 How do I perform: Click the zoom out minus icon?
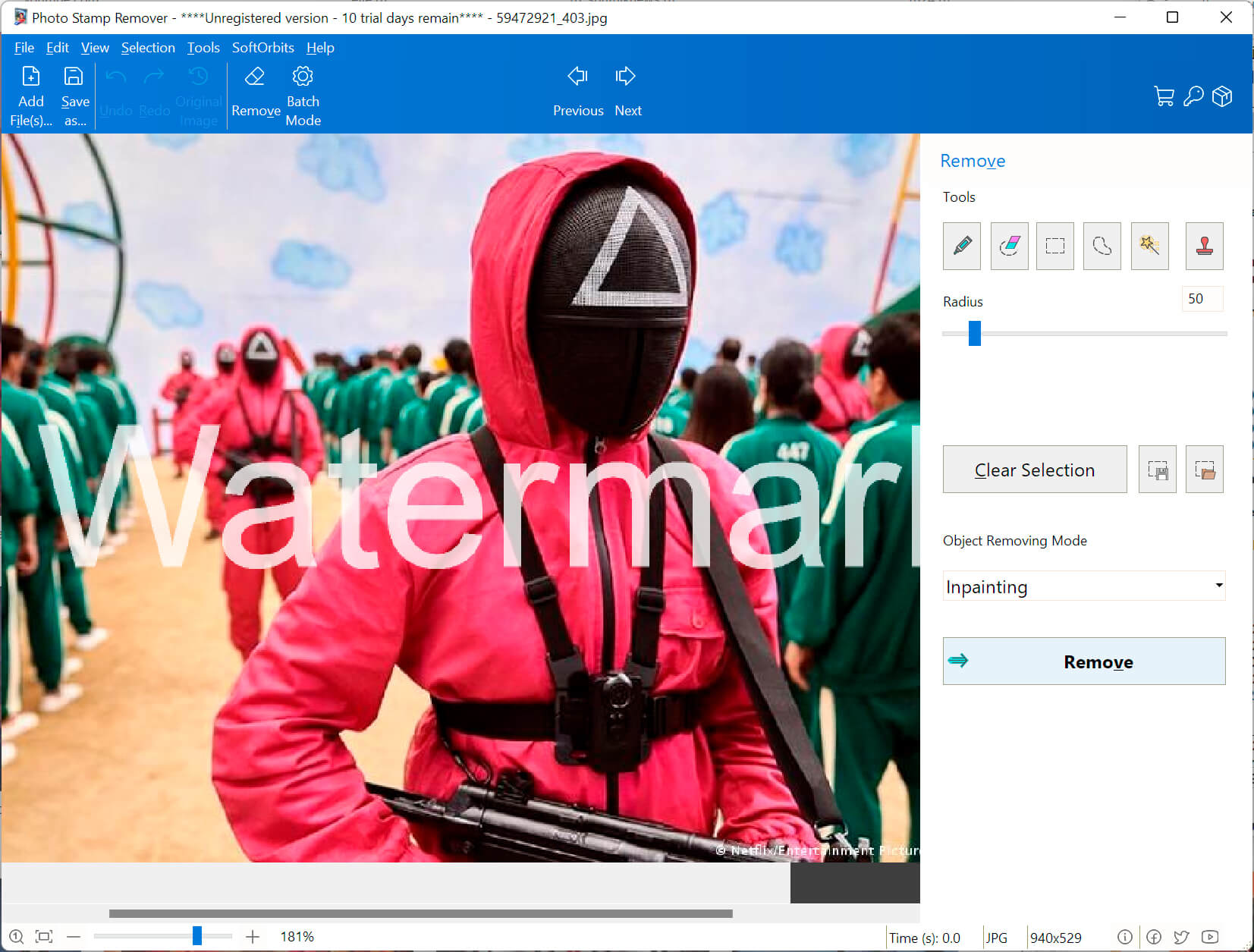pyautogui.click(x=74, y=937)
